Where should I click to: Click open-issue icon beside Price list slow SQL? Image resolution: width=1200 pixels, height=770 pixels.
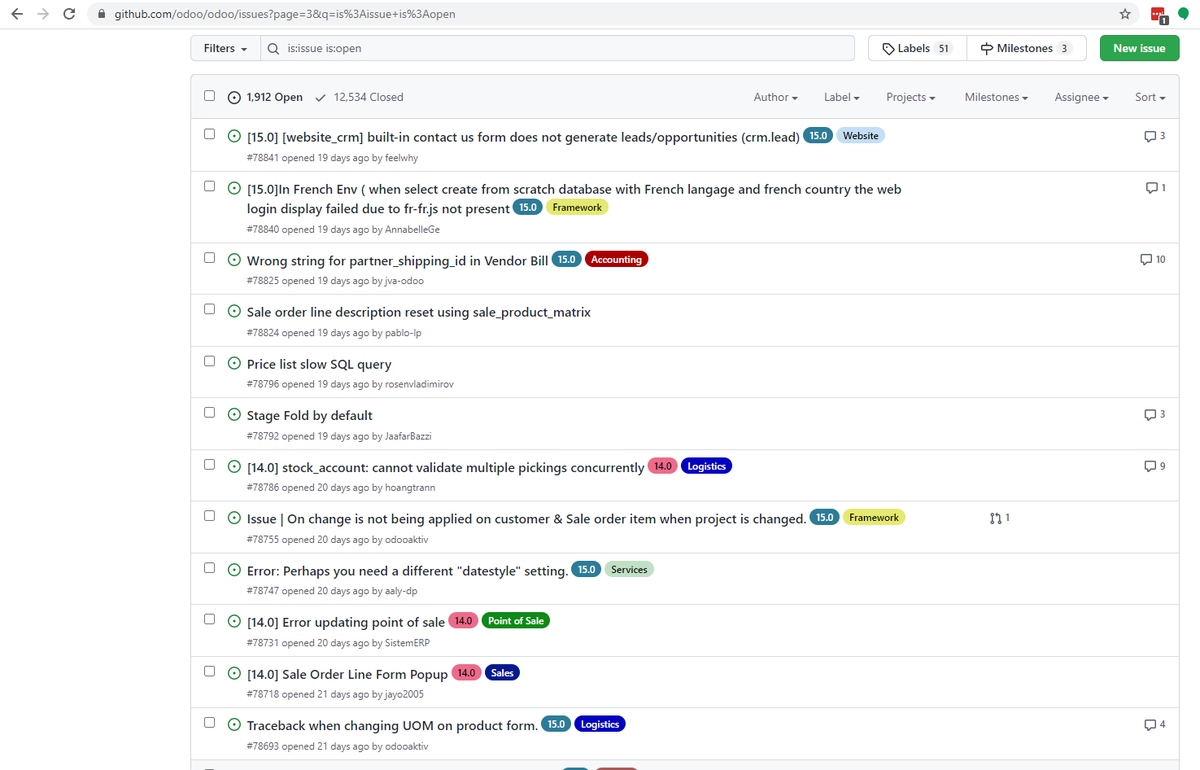coord(234,363)
